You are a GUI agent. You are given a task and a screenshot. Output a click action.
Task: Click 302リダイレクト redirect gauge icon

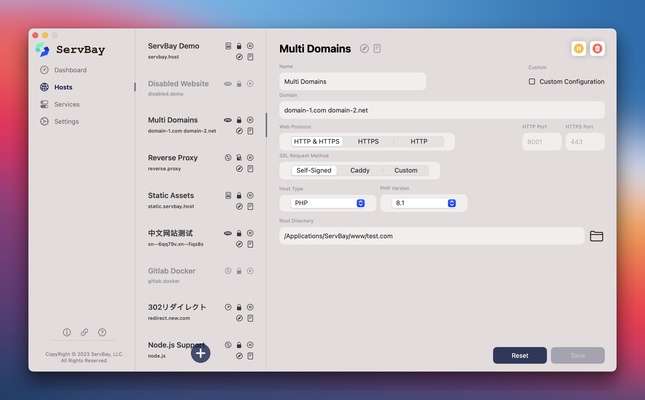[228, 307]
